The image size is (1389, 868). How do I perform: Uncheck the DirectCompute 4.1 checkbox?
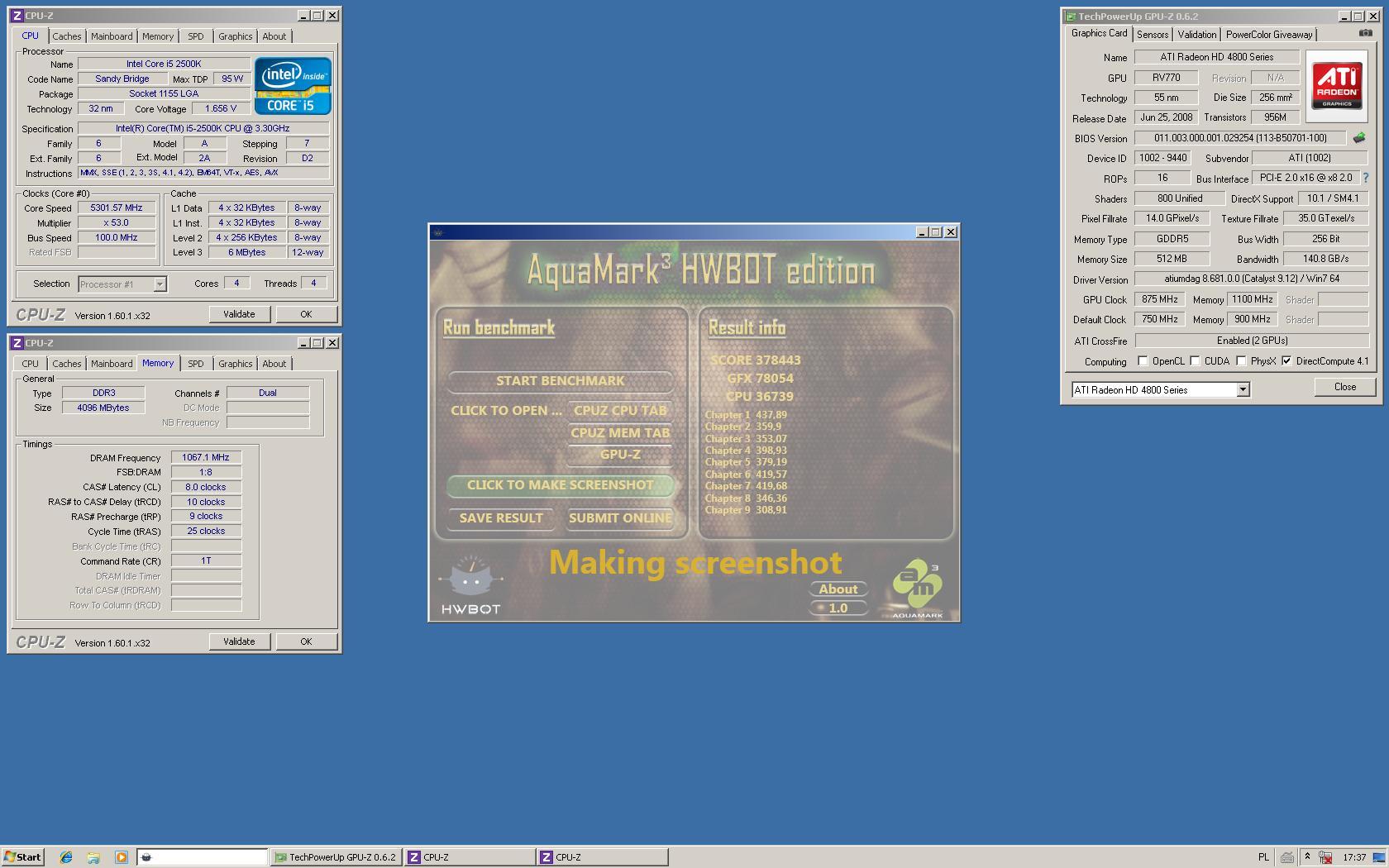(1286, 361)
